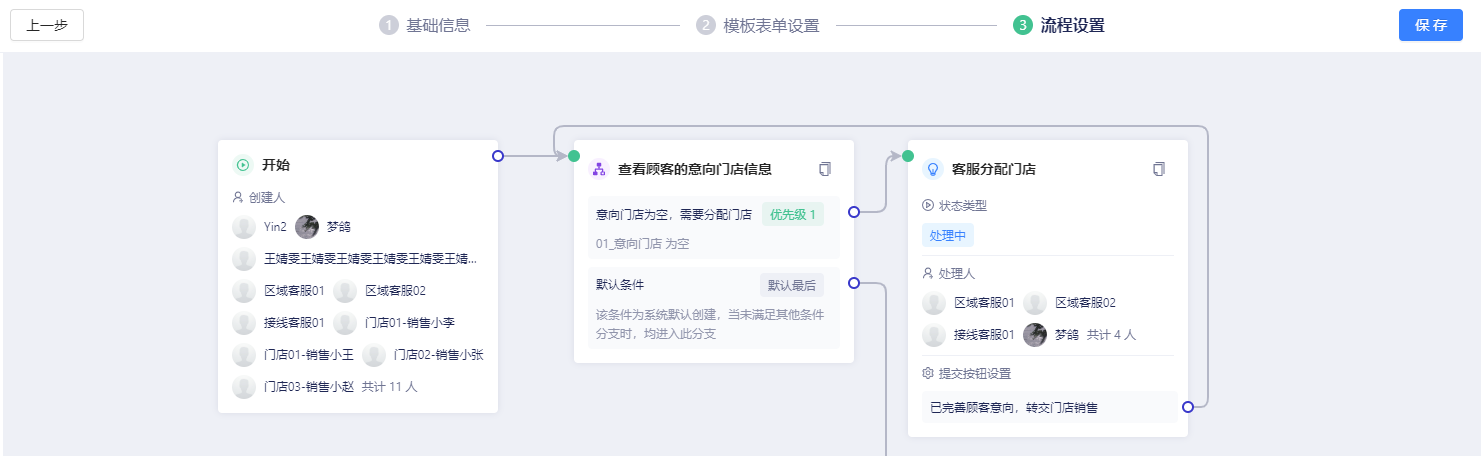Click the branch icon of 查看顾客的意向门店信息
The height and width of the screenshot is (456, 1481).
tap(599, 169)
